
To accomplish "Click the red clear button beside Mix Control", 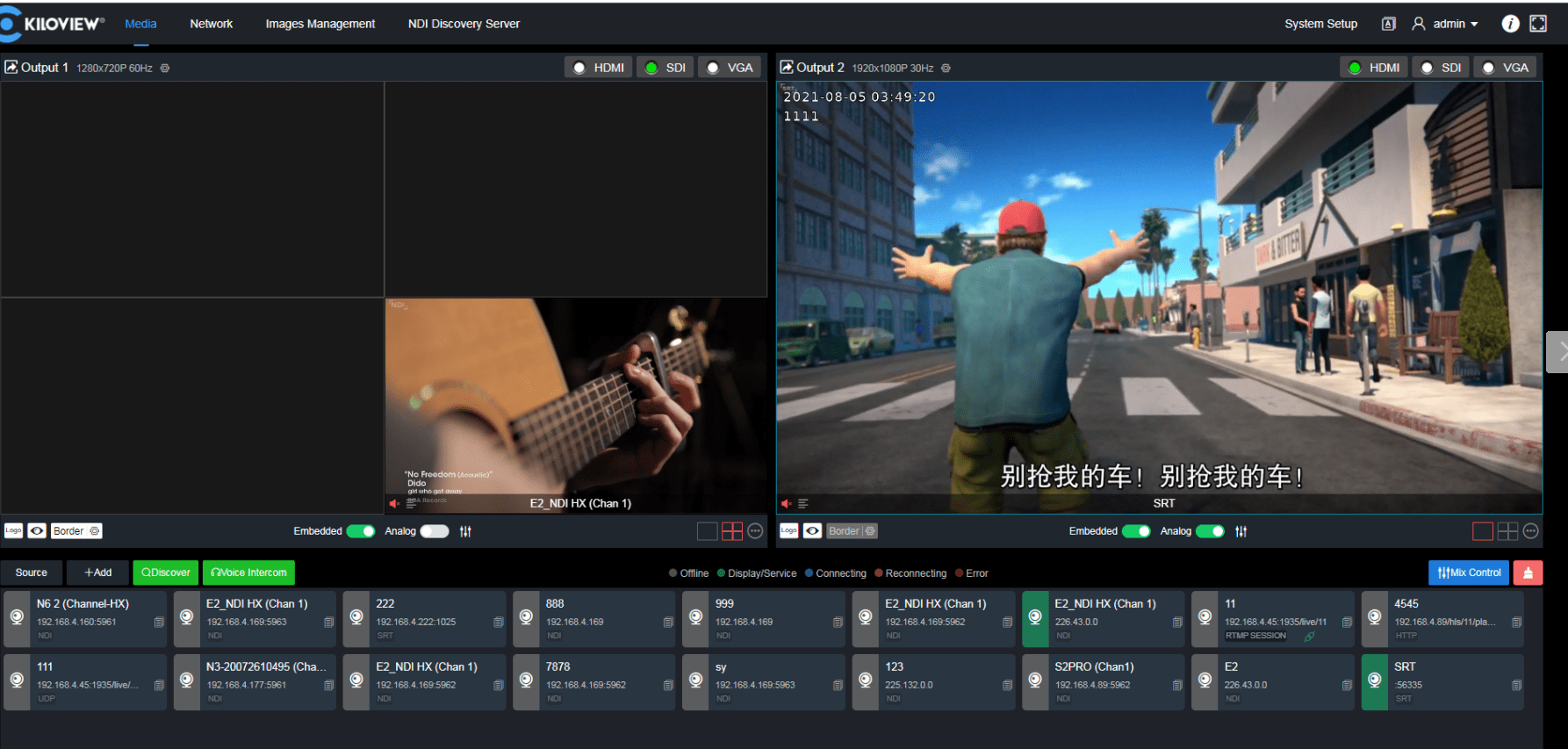I will click(x=1528, y=573).
